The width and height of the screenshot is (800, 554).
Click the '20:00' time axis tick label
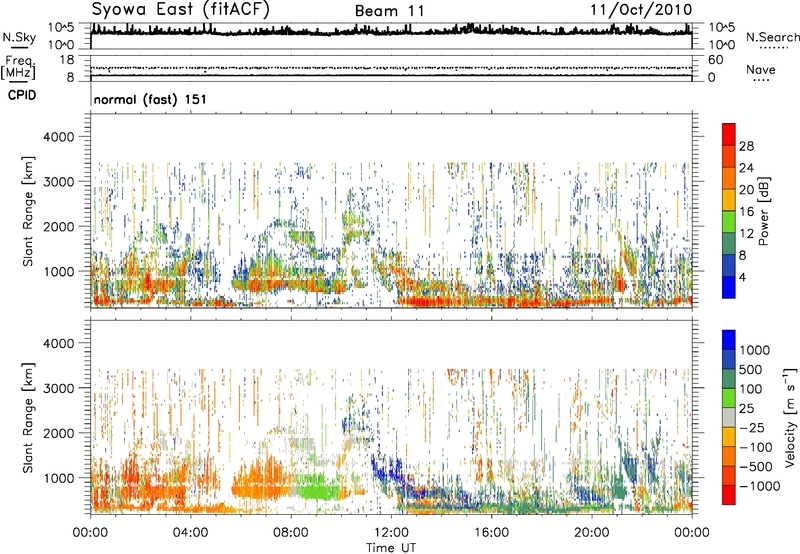pyautogui.click(x=592, y=533)
